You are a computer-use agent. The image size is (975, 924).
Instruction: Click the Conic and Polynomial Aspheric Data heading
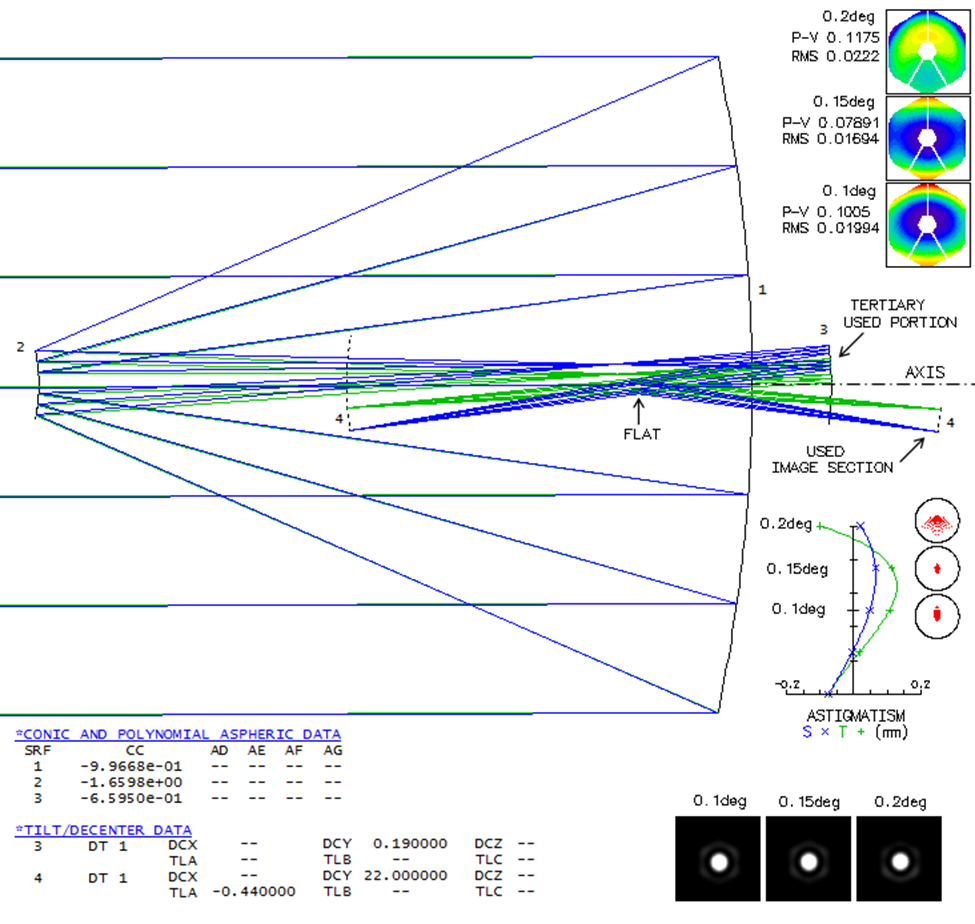click(178, 734)
